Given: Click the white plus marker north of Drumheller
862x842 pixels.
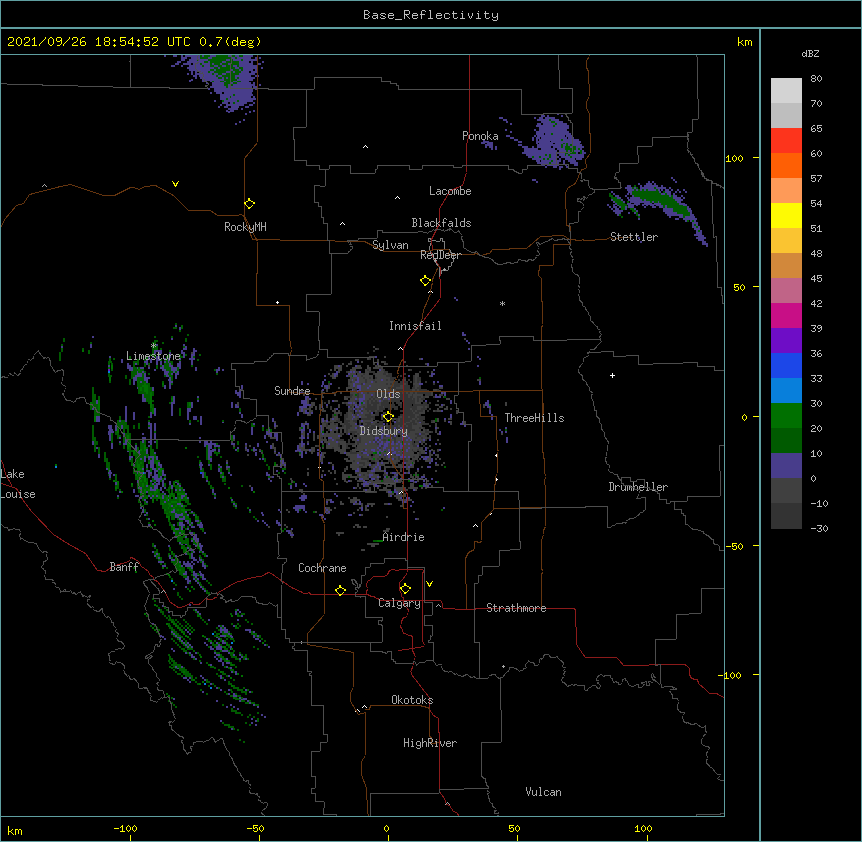Looking at the screenshot, I should point(612,375).
